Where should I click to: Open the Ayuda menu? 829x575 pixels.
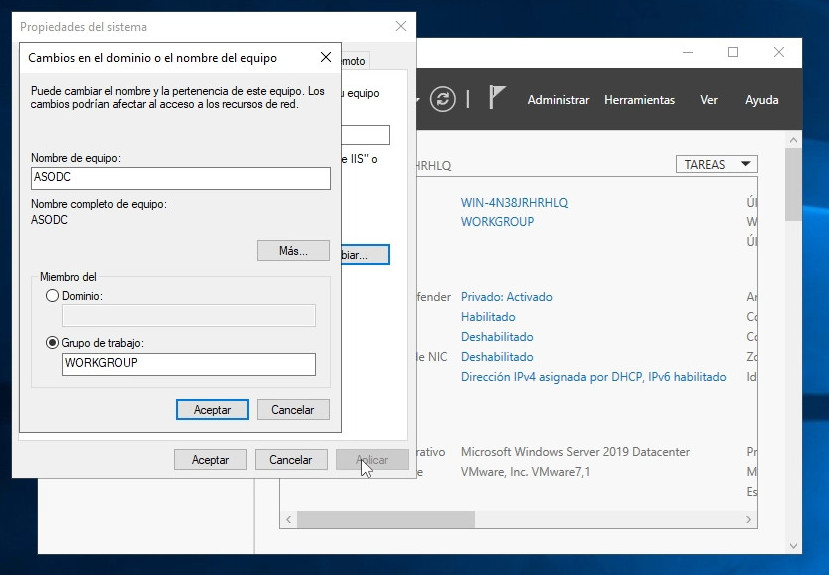[761, 100]
